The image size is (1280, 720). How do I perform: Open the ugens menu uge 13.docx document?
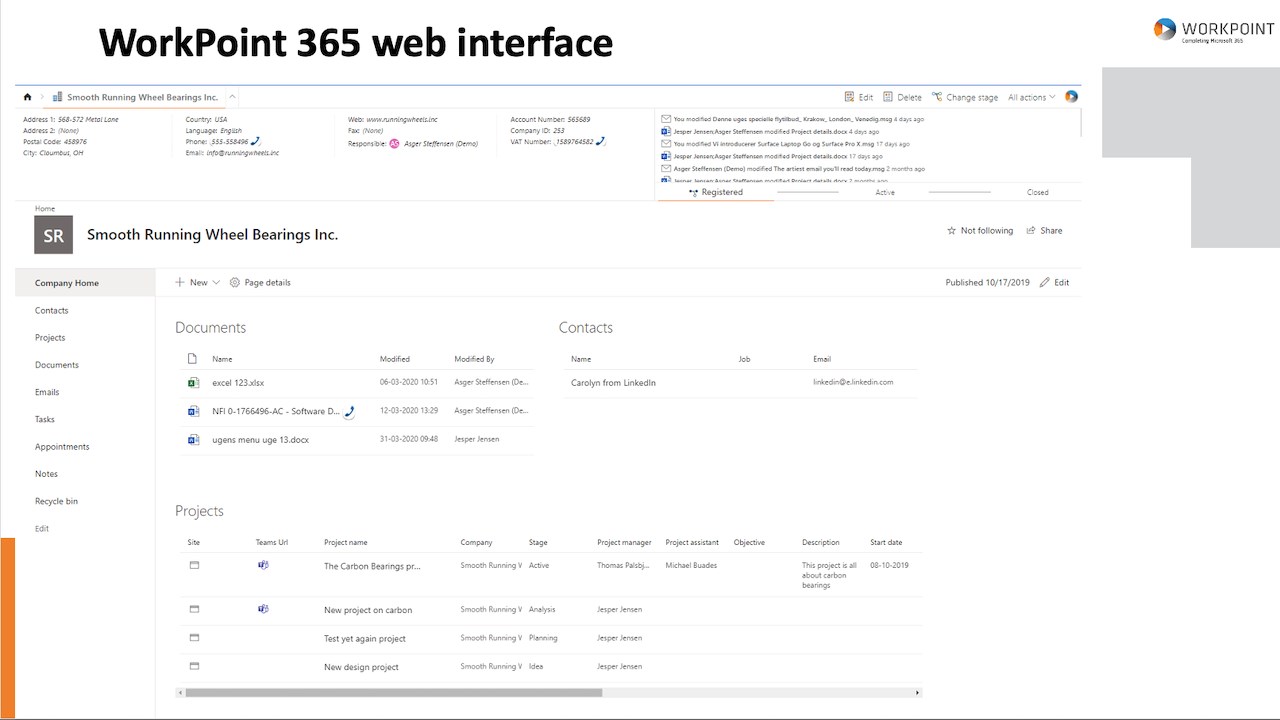[260, 440]
